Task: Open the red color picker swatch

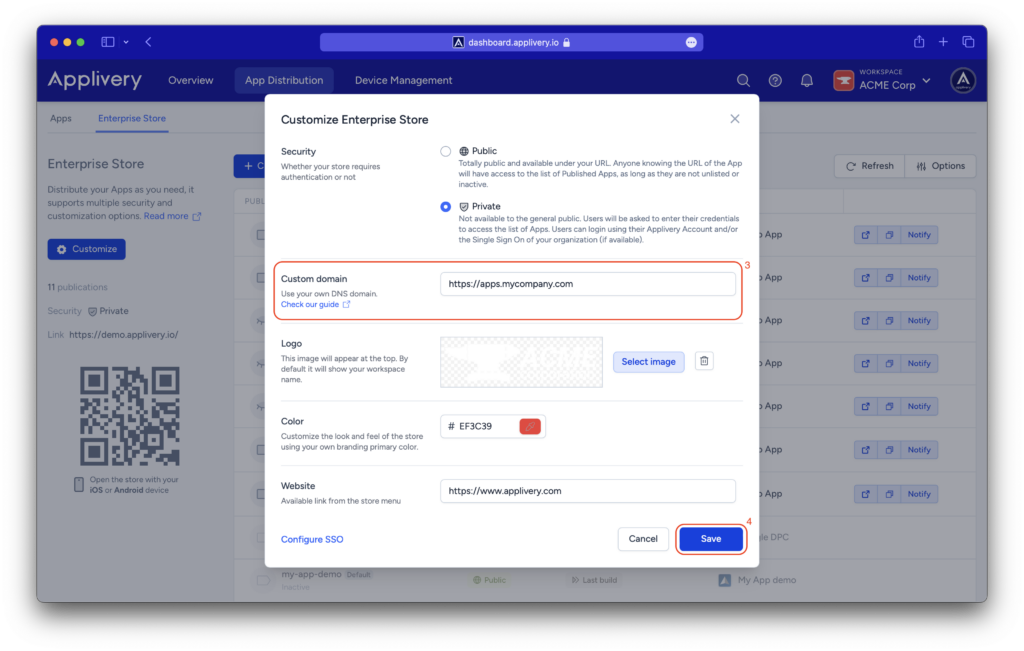Action: pyautogui.click(x=530, y=426)
